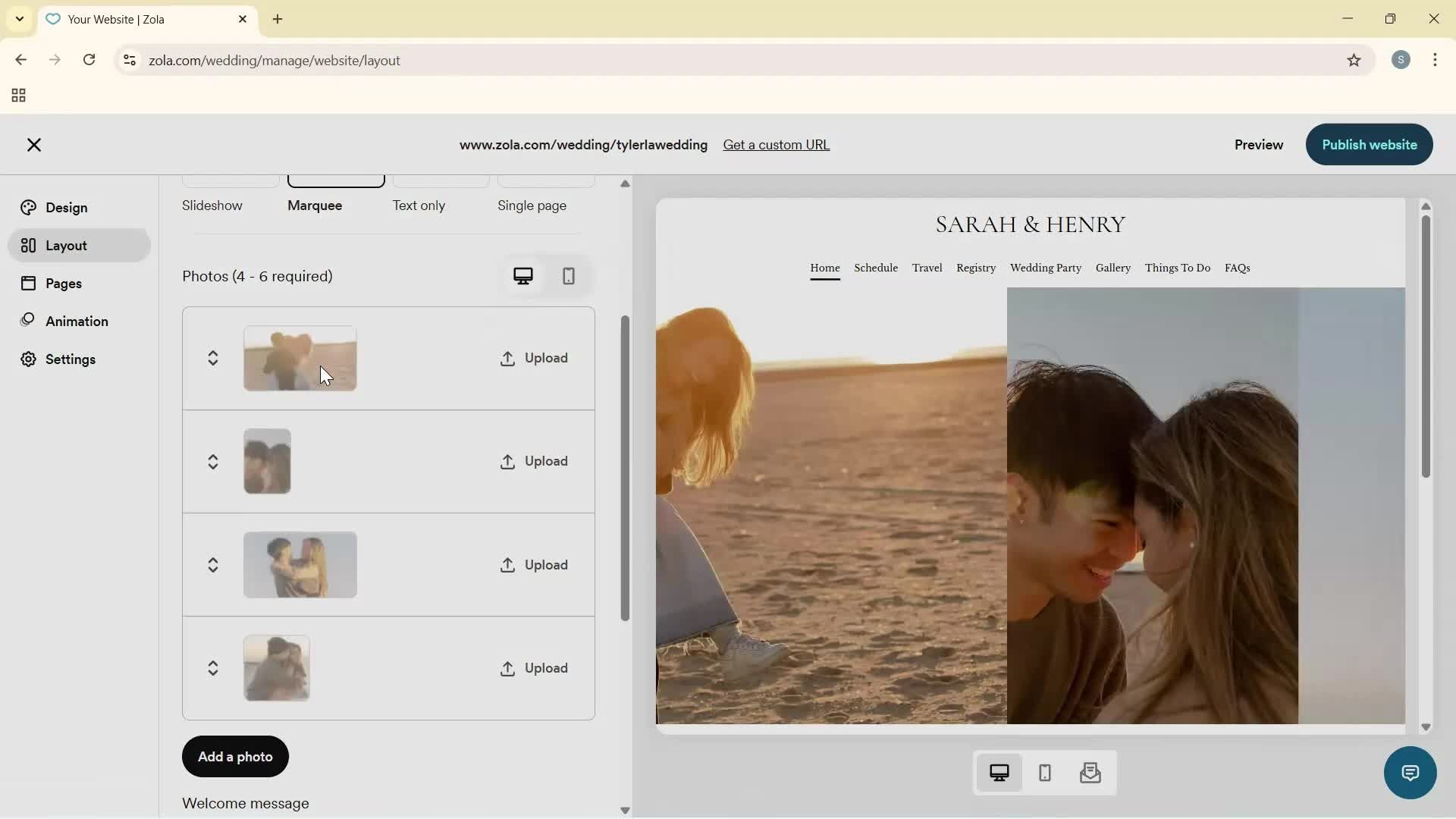Click the Add a photo button
The width and height of the screenshot is (1456, 819).
tap(234, 756)
